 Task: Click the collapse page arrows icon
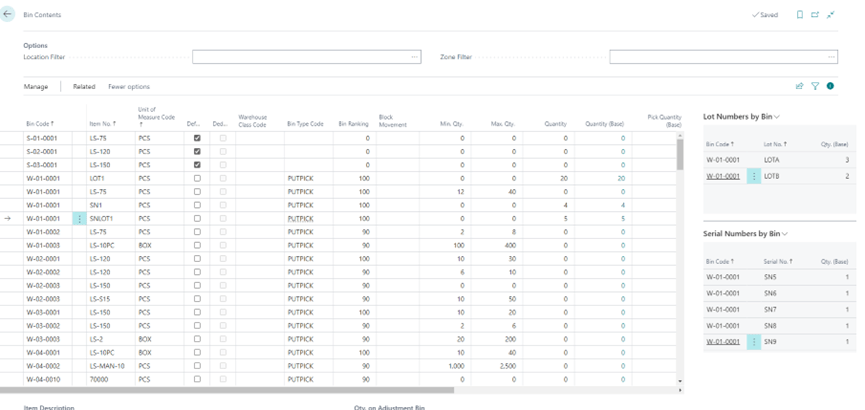tap(831, 15)
